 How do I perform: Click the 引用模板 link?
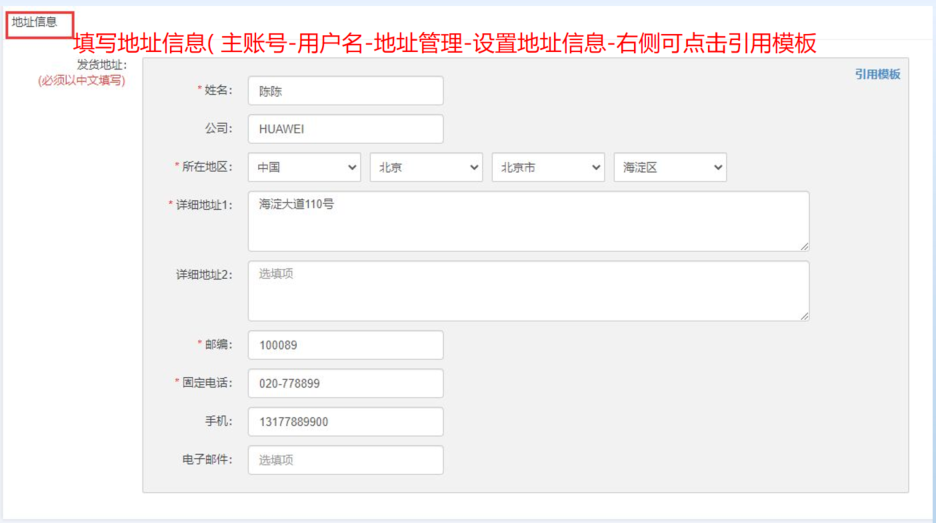877,75
